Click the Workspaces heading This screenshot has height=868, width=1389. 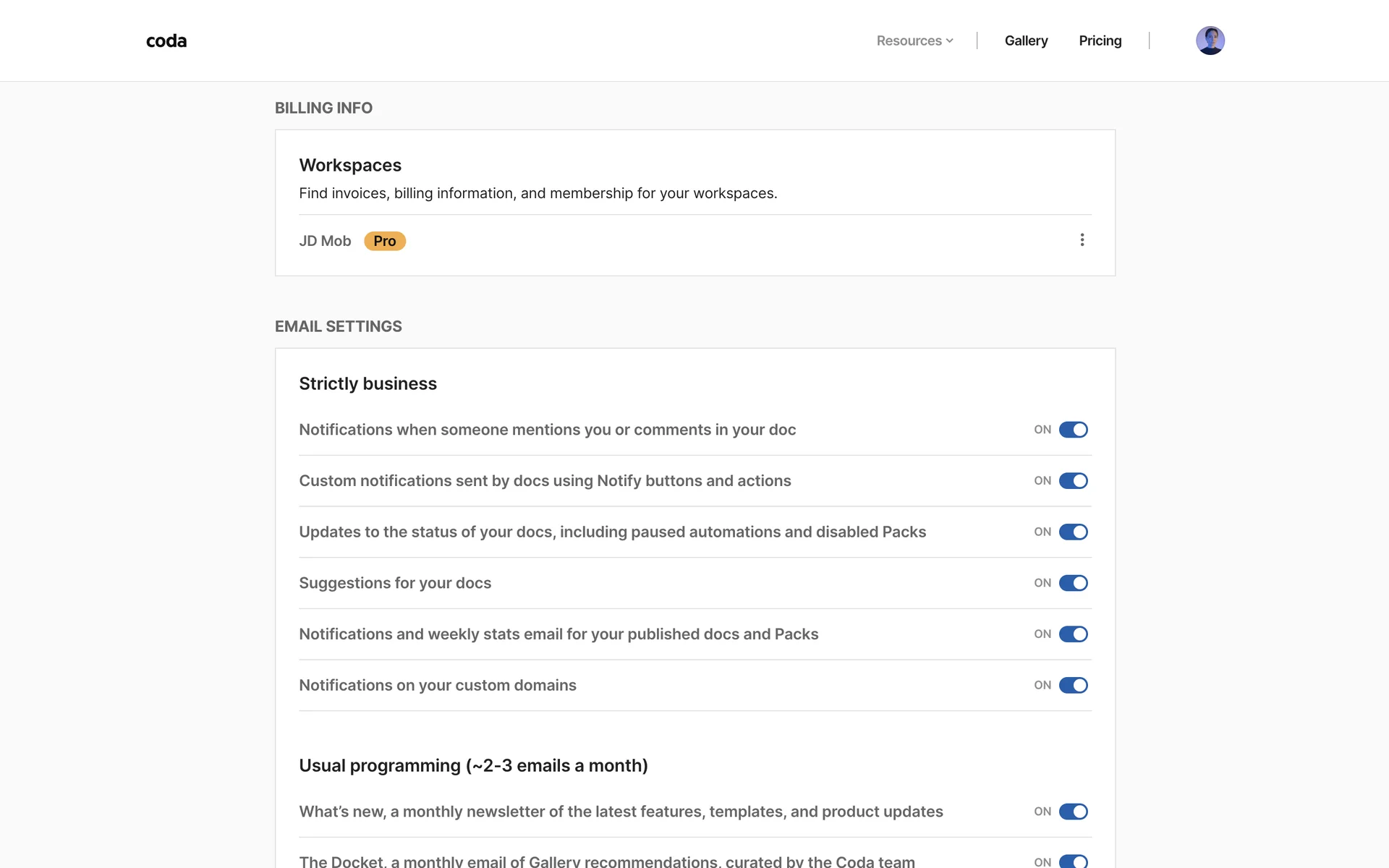tap(350, 166)
